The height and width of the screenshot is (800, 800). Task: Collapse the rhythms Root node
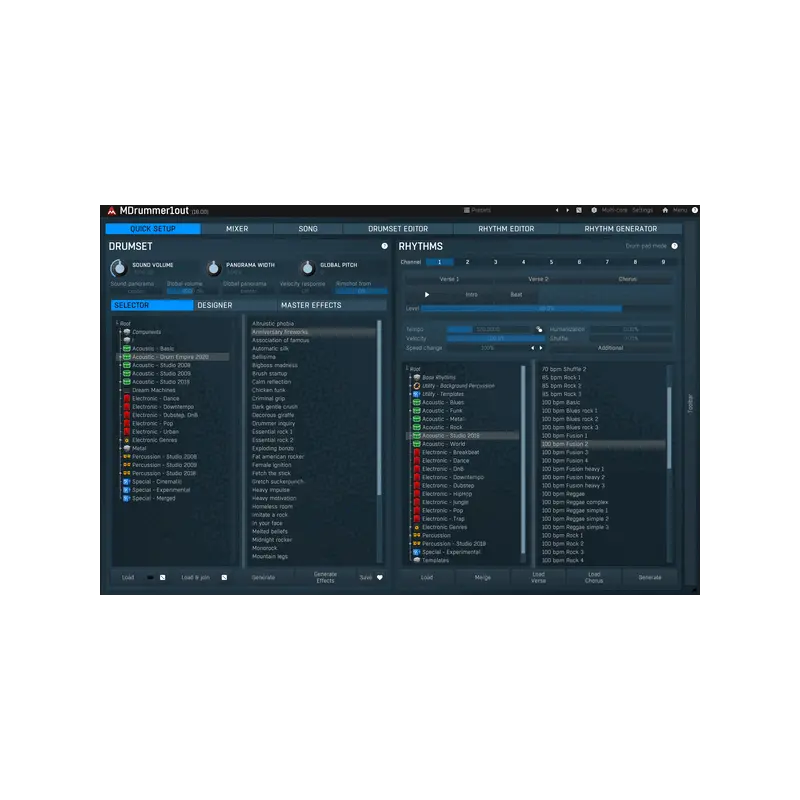pos(407,369)
